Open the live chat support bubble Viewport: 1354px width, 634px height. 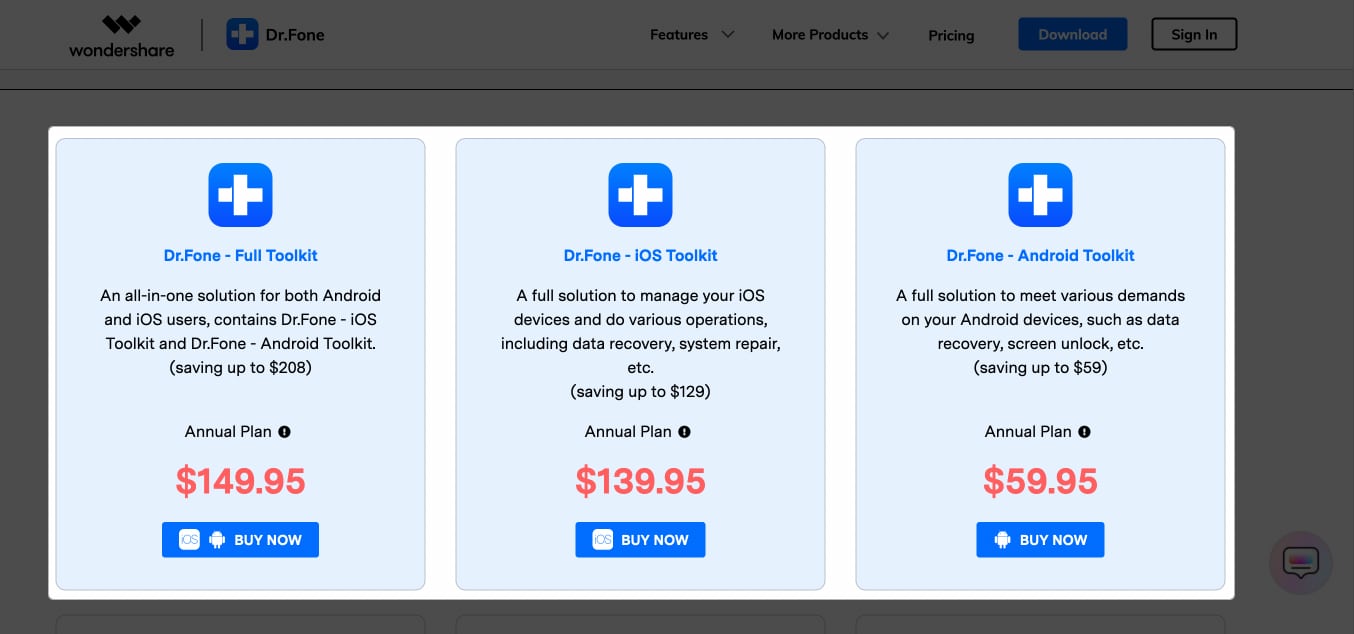tap(1301, 563)
